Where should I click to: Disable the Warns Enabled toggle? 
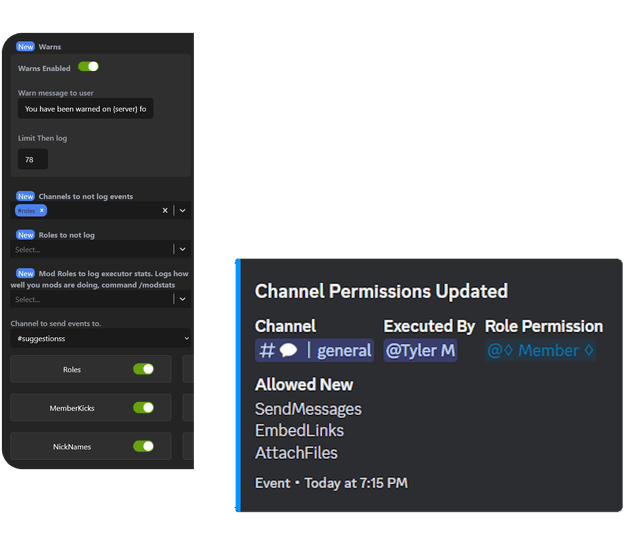(89, 67)
